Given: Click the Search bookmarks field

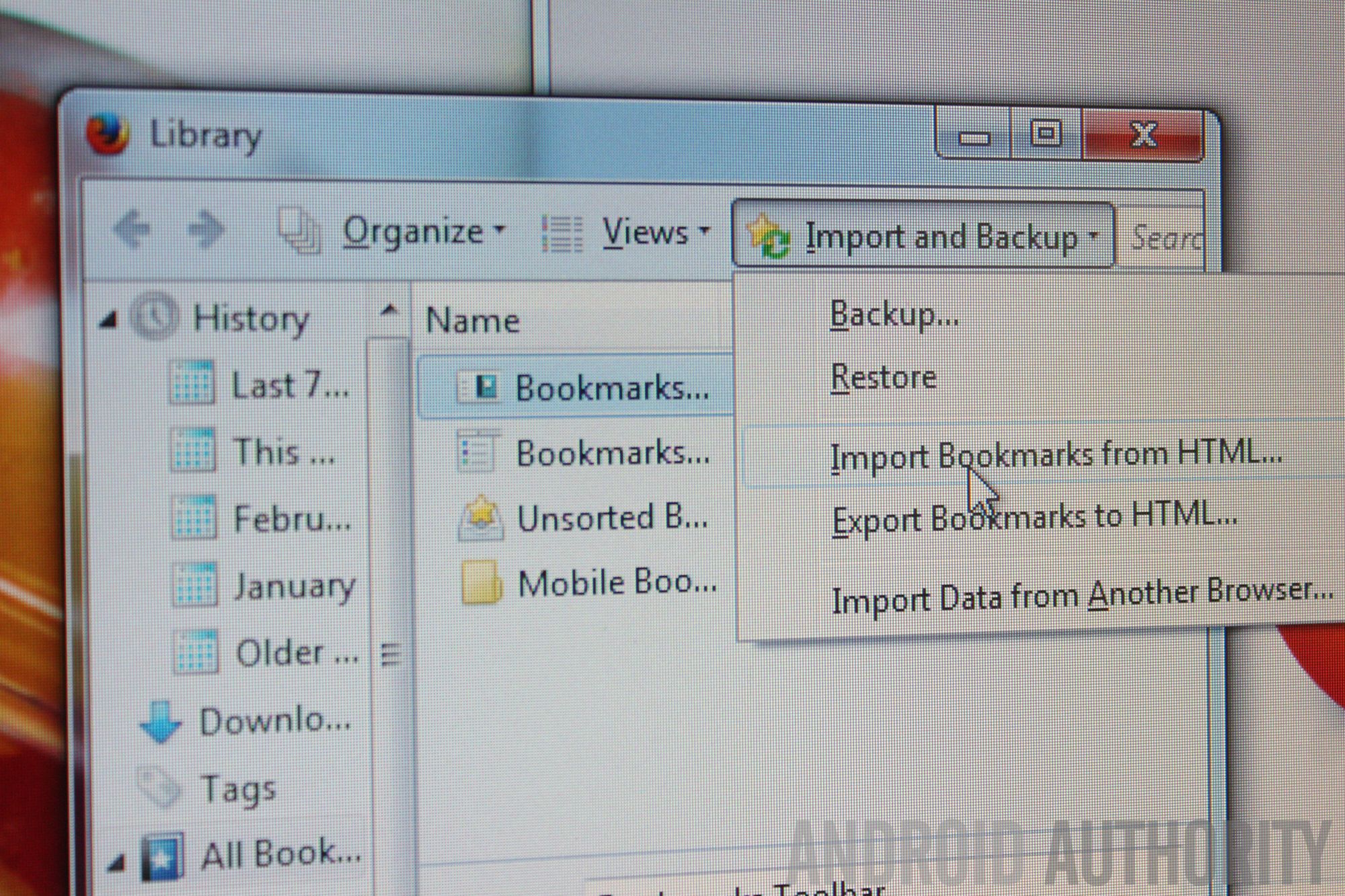Looking at the screenshot, I should point(1167,237).
